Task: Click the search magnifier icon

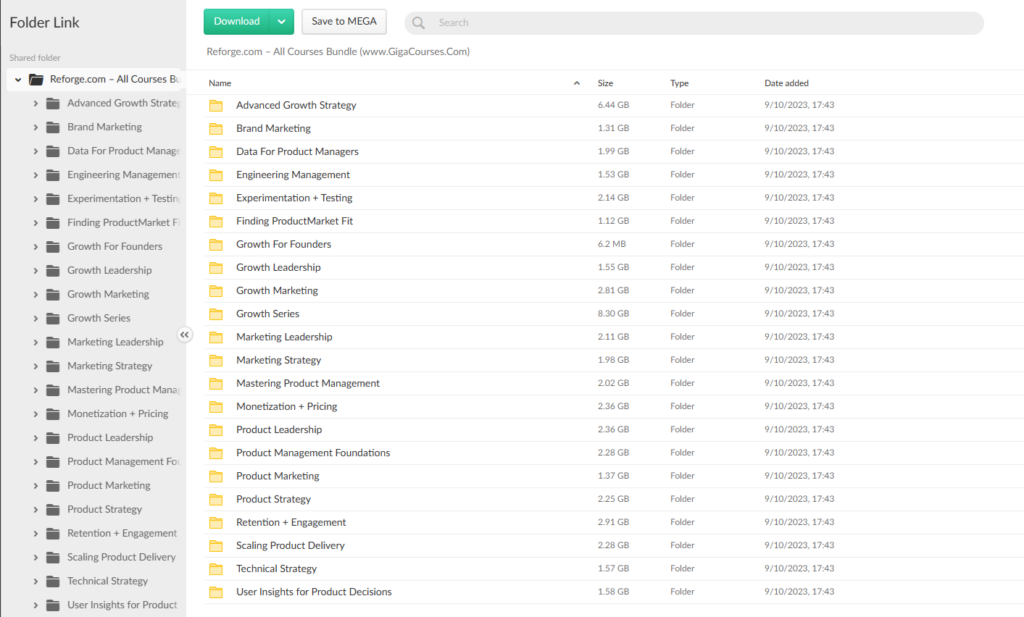Action: point(418,22)
